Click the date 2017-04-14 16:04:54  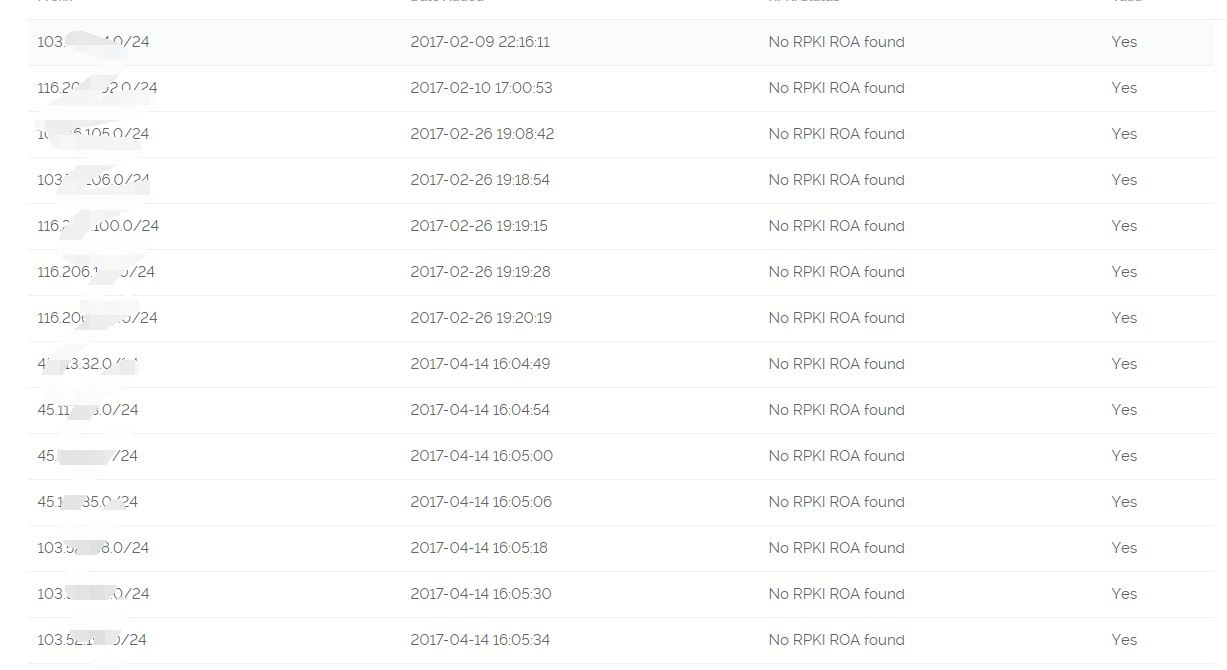click(x=480, y=410)
